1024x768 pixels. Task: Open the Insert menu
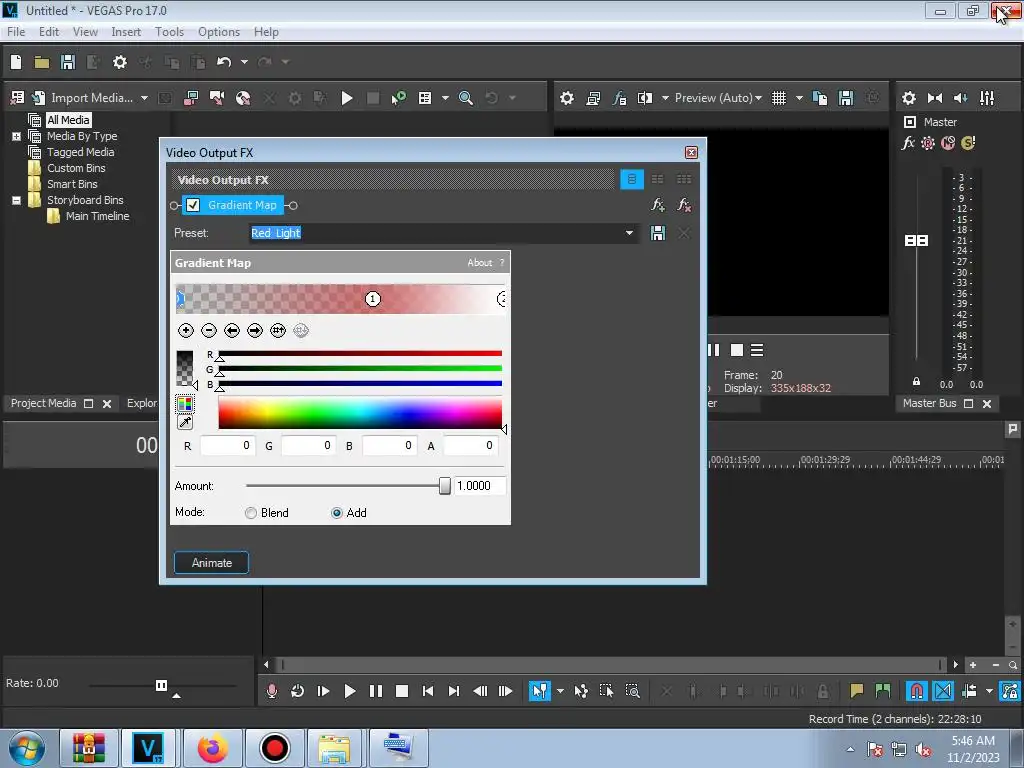click(x=126, y=32)
